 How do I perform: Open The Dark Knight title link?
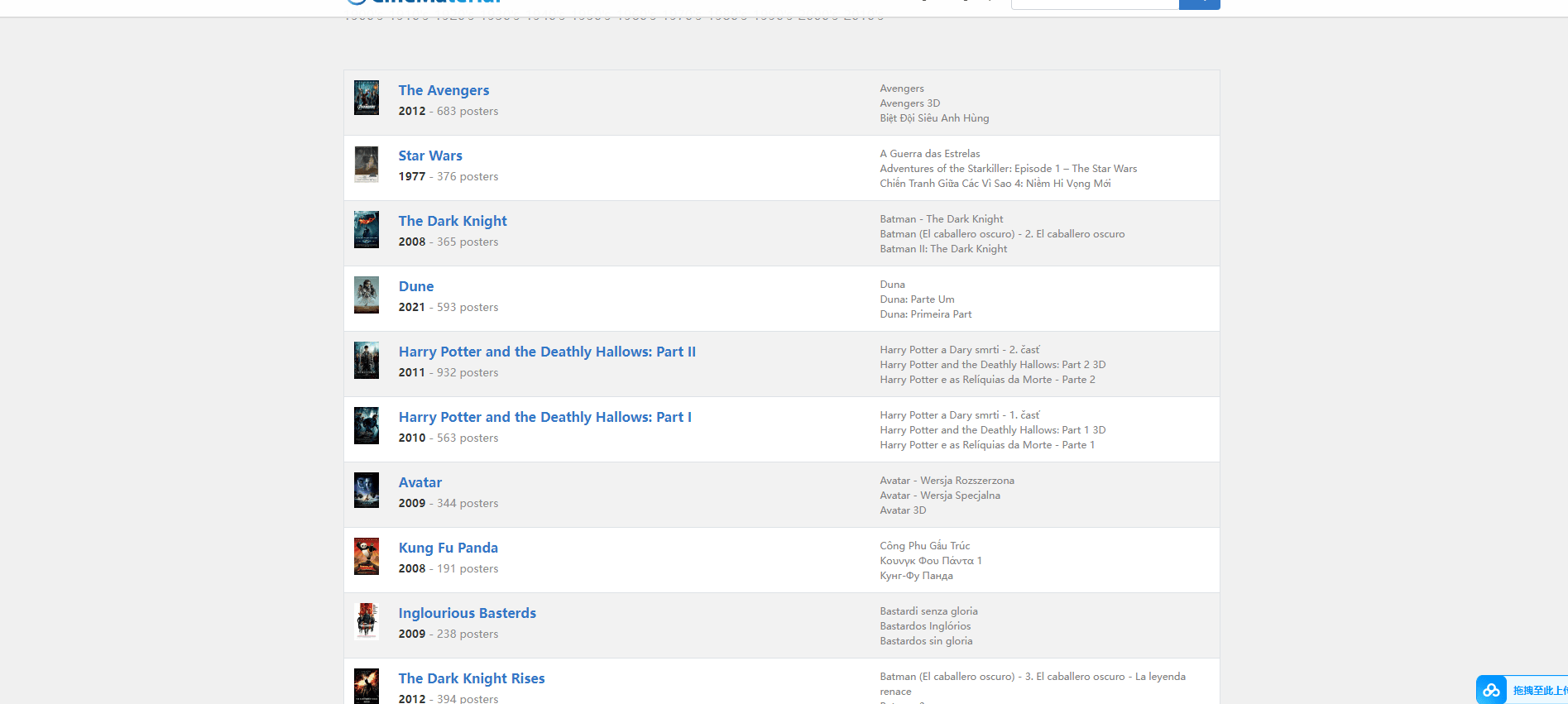pyautogui.click(x=453, y=221)
